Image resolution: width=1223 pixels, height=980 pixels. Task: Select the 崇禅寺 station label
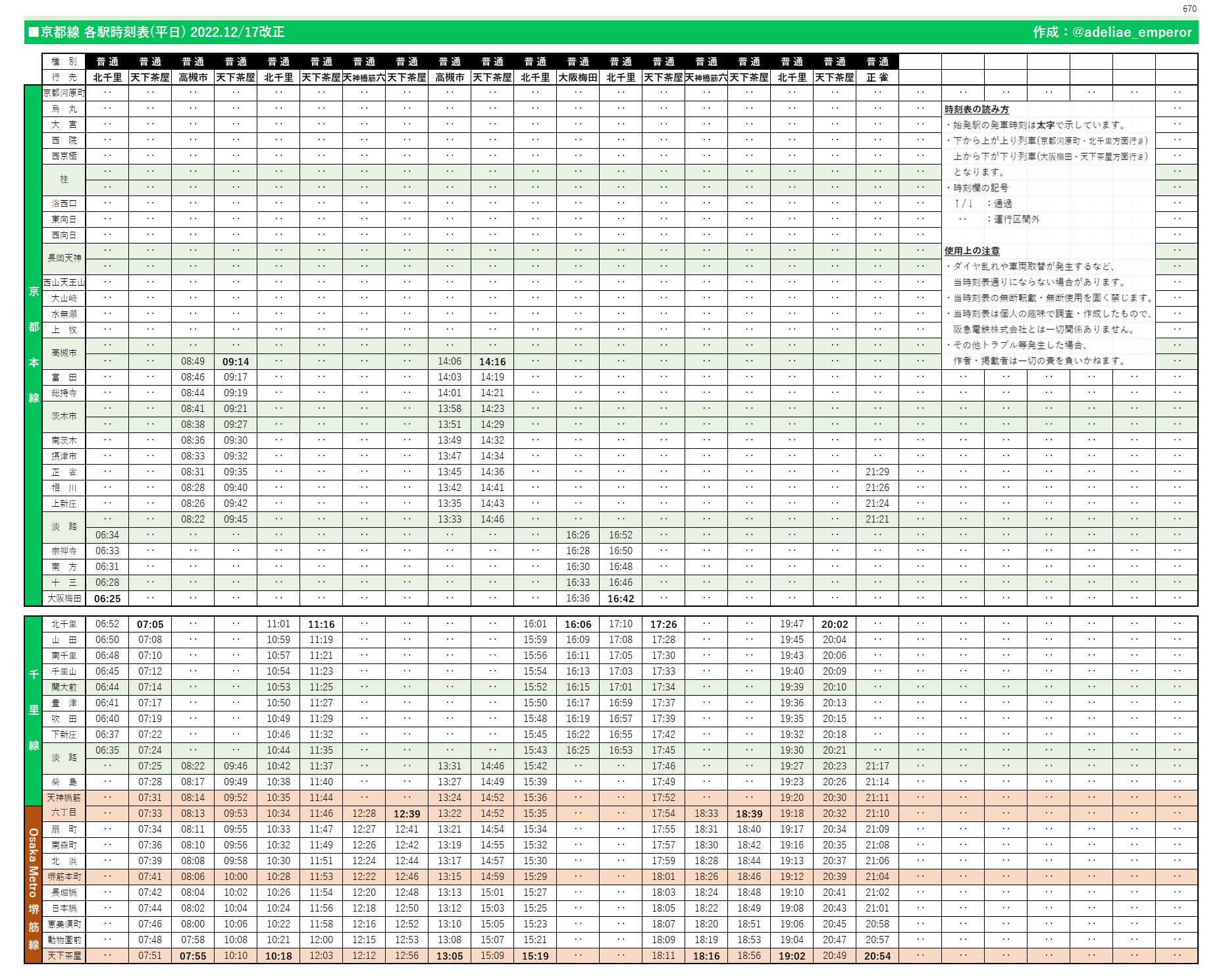64,551
